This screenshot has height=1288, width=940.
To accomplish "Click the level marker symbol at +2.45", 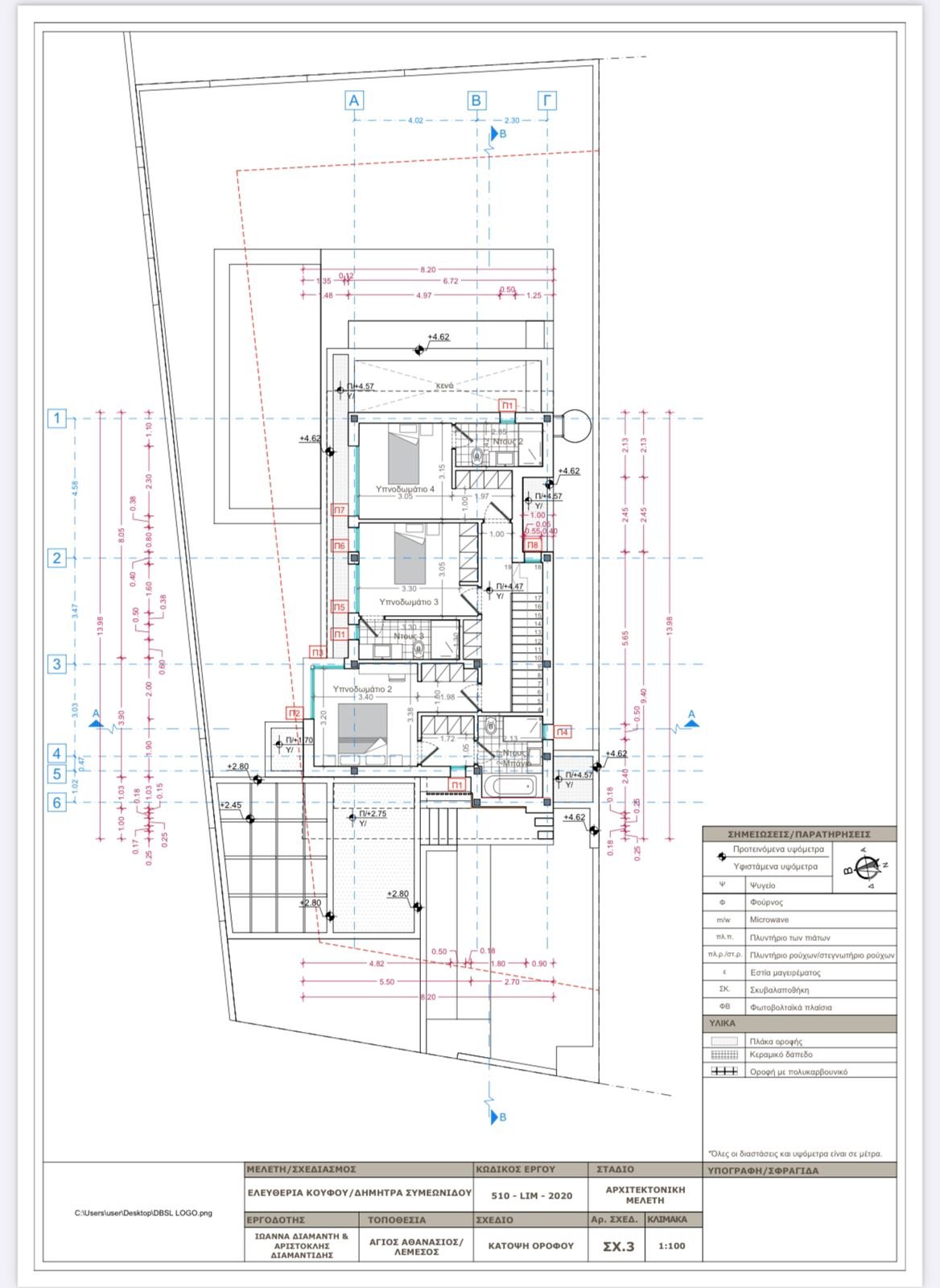I will [250, 819].
